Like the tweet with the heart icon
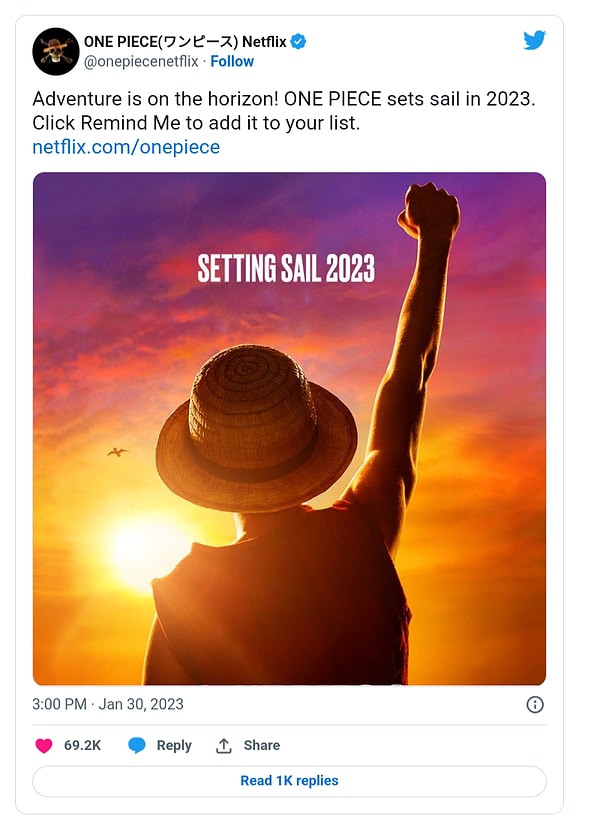 tap(44, 745)
